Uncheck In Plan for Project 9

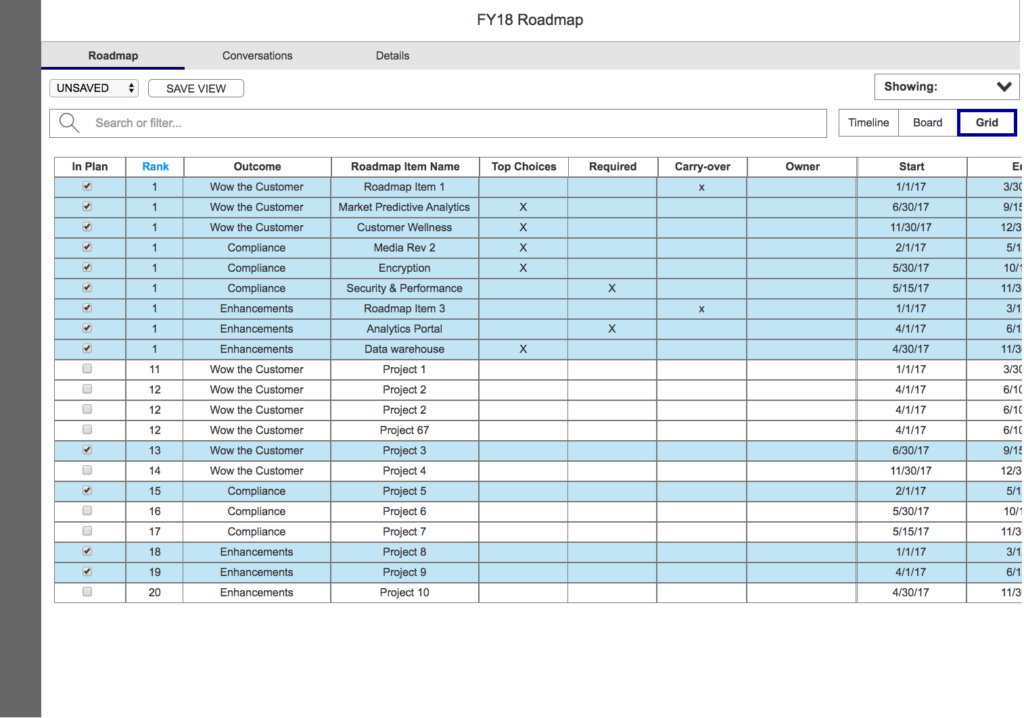pos(87,572)
